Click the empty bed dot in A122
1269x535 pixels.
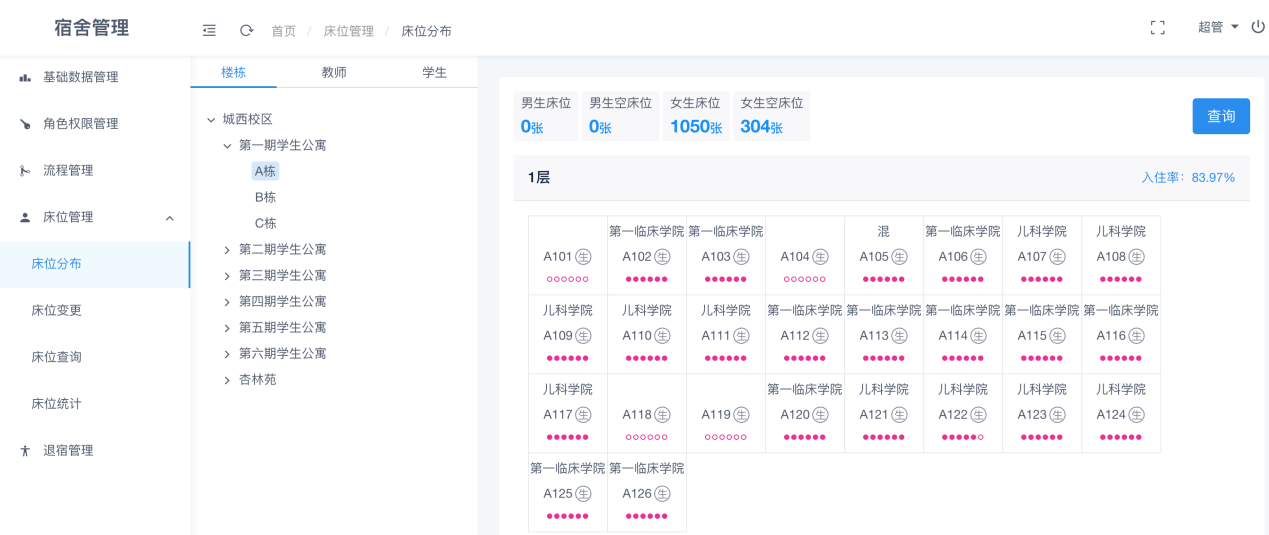click(x=981, y=437)
